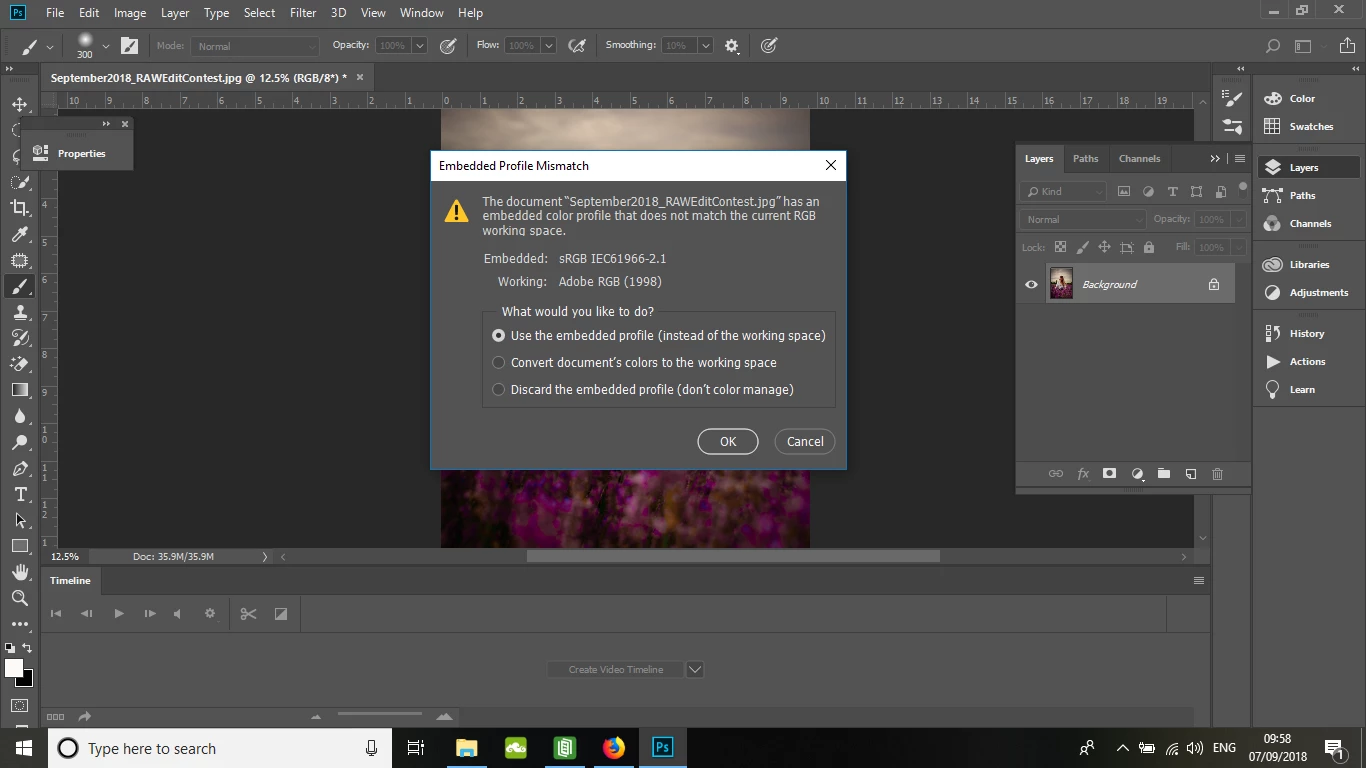Screen dimensions: 1366x768
Task: Open the Swatches panel
Action: 1309,126
